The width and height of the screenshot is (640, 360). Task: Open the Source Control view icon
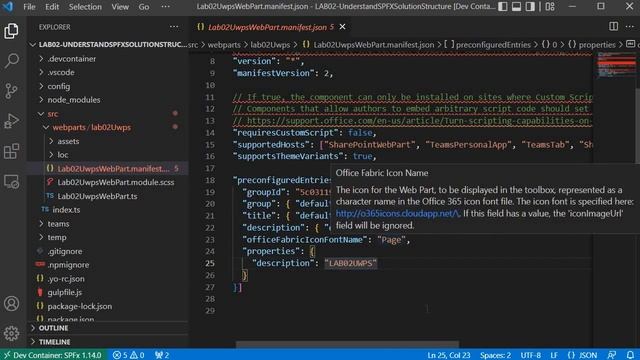point(11,91)
